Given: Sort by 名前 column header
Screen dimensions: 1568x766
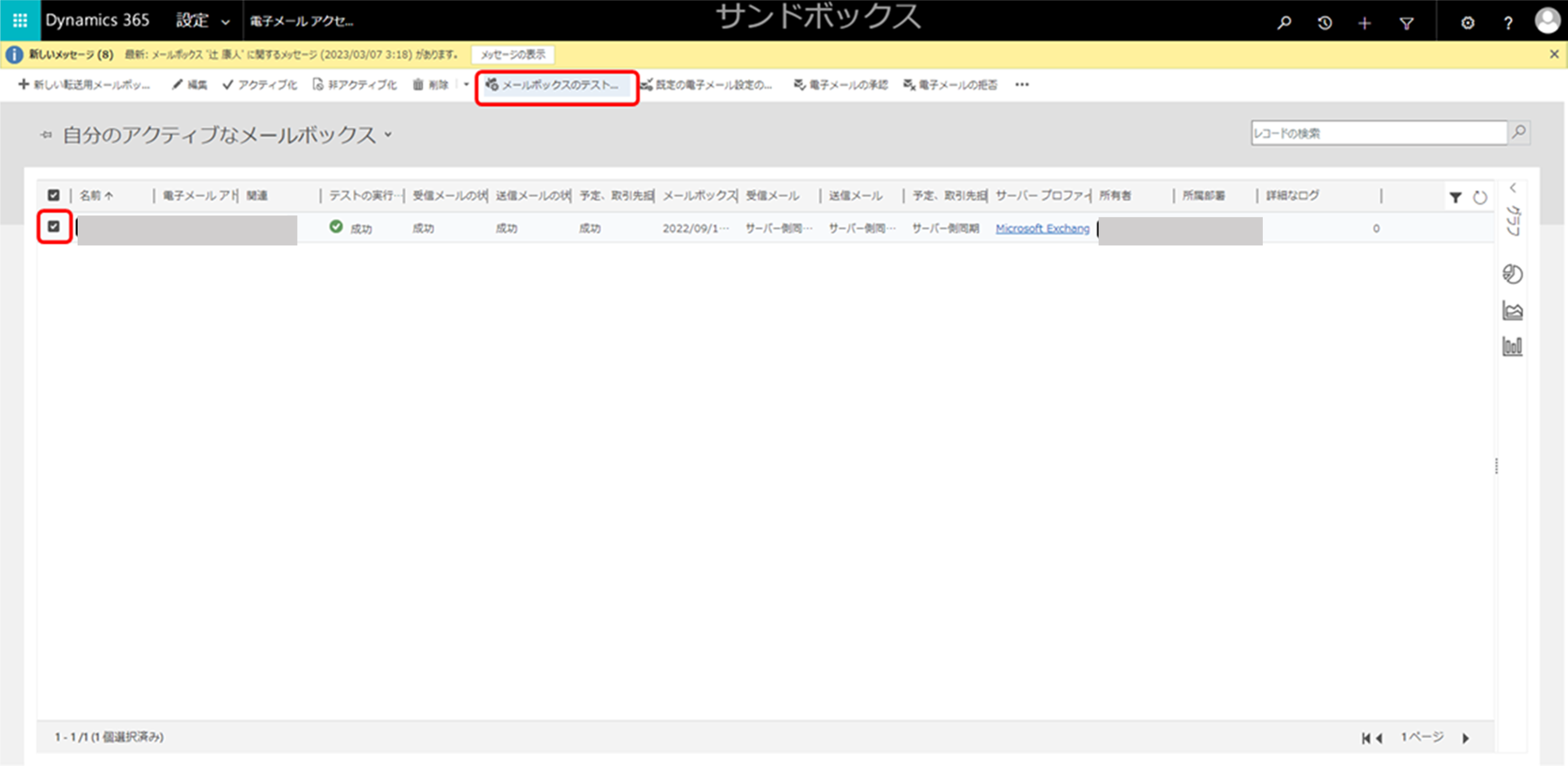Looking at the screenshot, I should pyautogui.click(x=96, y=195).
